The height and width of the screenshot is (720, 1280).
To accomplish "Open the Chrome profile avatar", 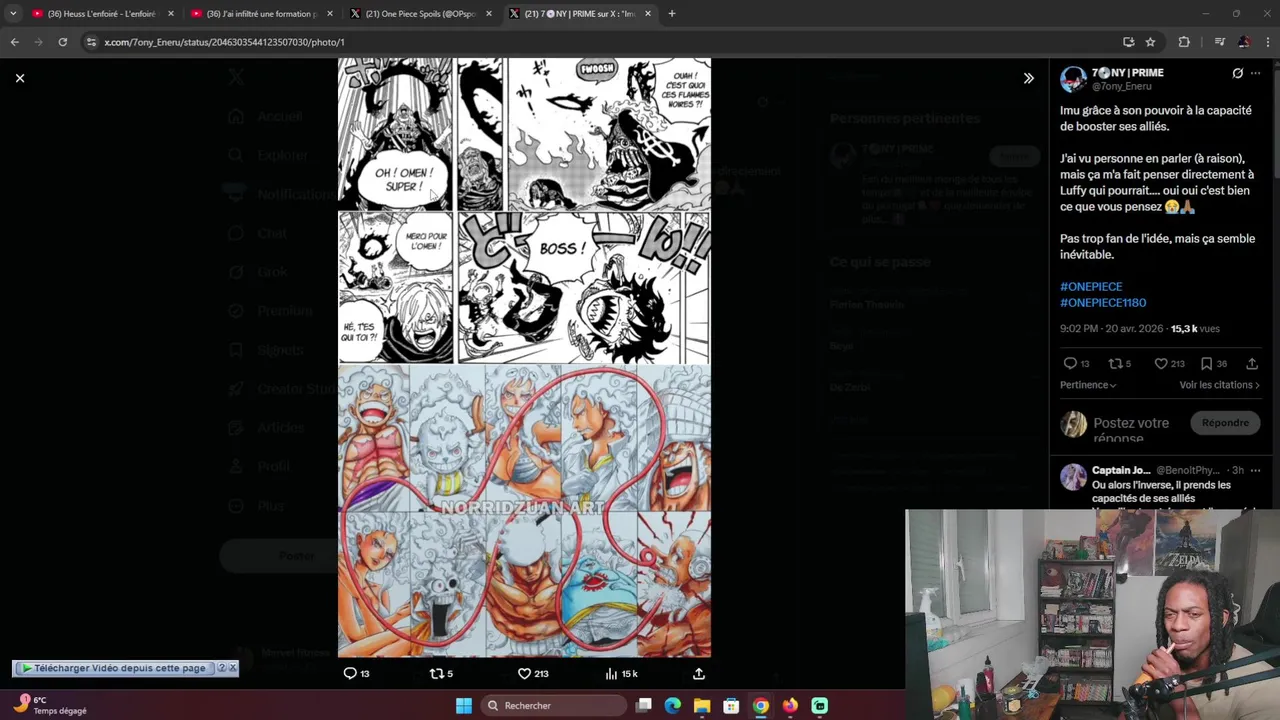I will tap(1244, 42).
